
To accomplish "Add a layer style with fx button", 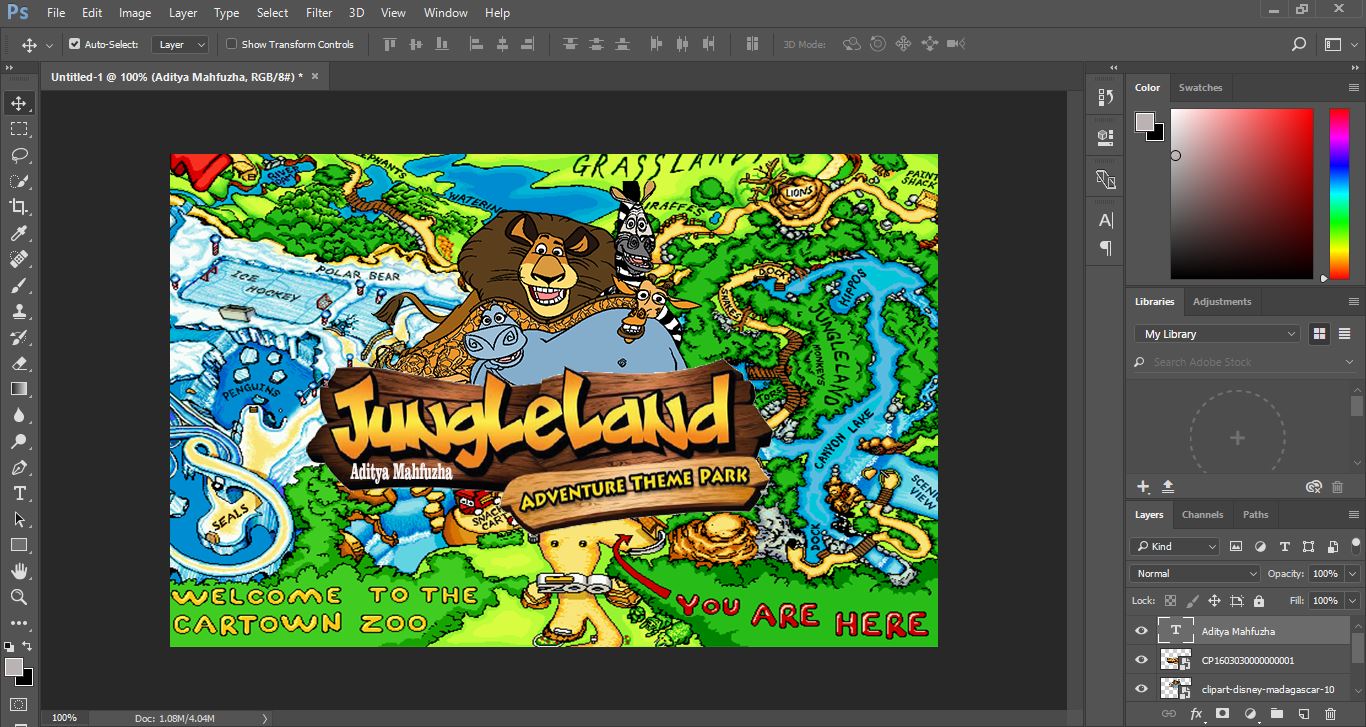I will point(1196,714).
